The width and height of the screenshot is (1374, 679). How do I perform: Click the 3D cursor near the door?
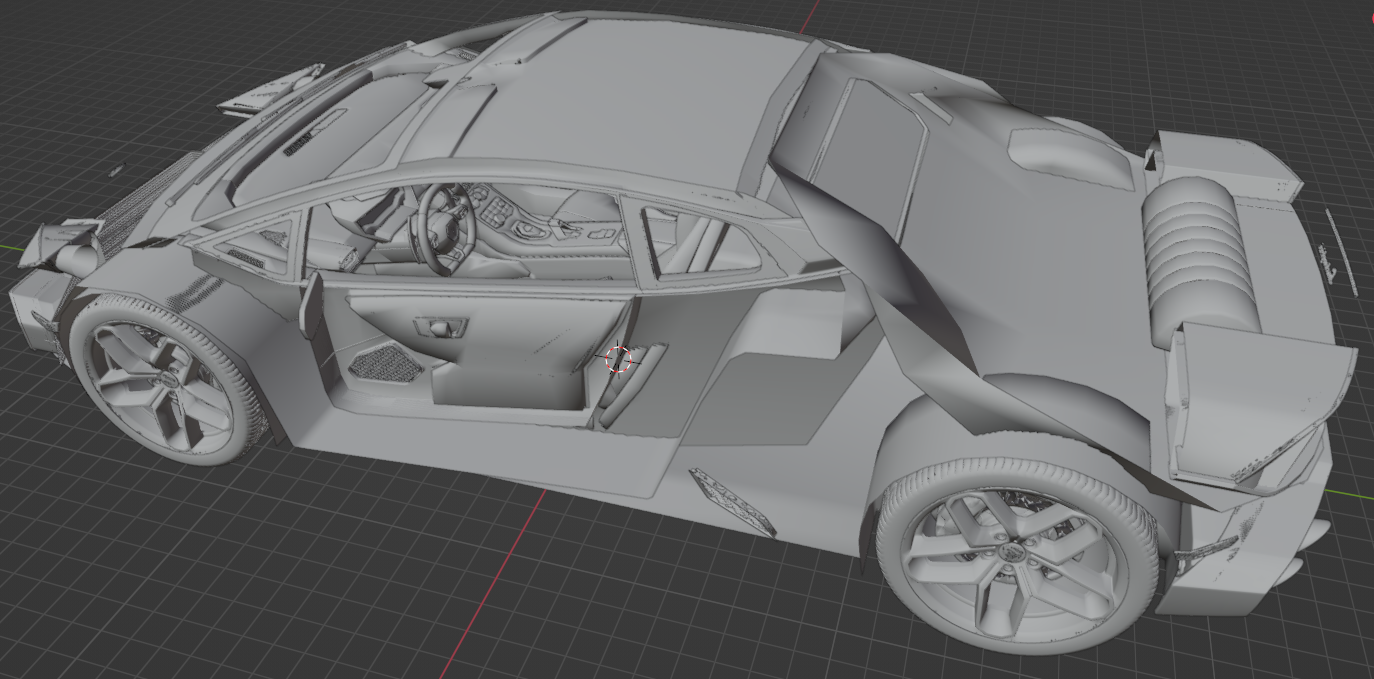coord(618,359)
